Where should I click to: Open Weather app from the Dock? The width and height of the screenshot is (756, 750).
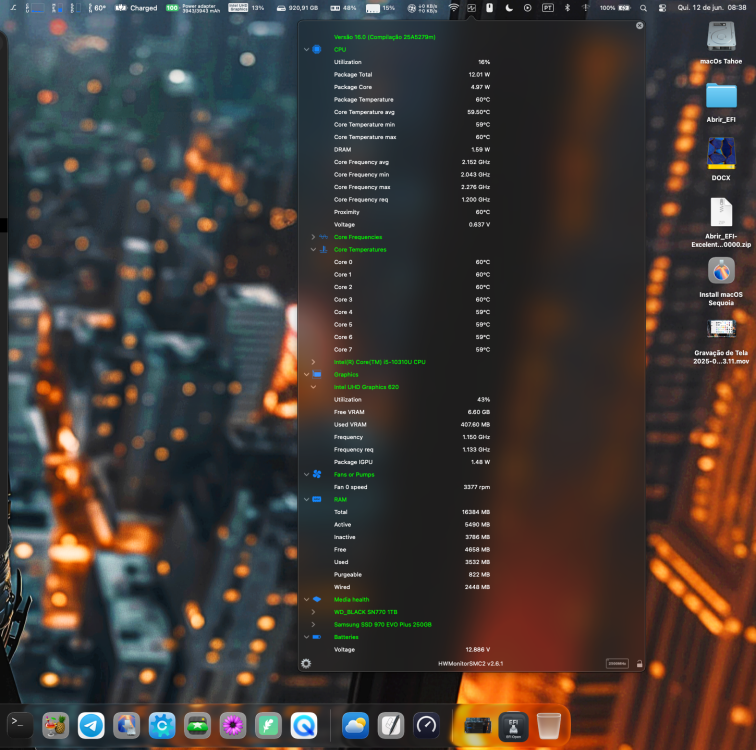coord(355,725)
